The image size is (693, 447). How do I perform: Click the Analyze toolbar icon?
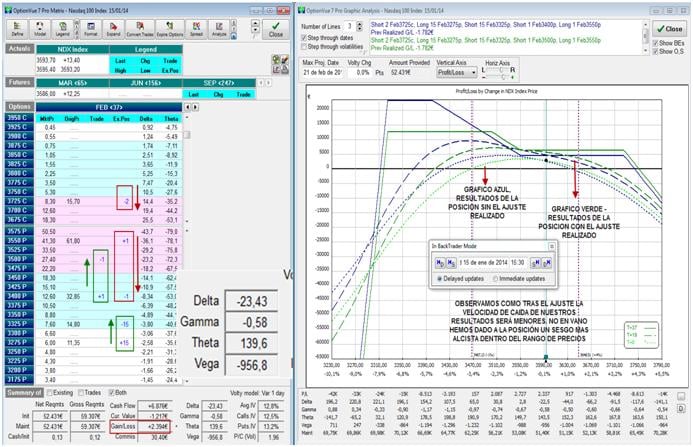pos(219,27)
